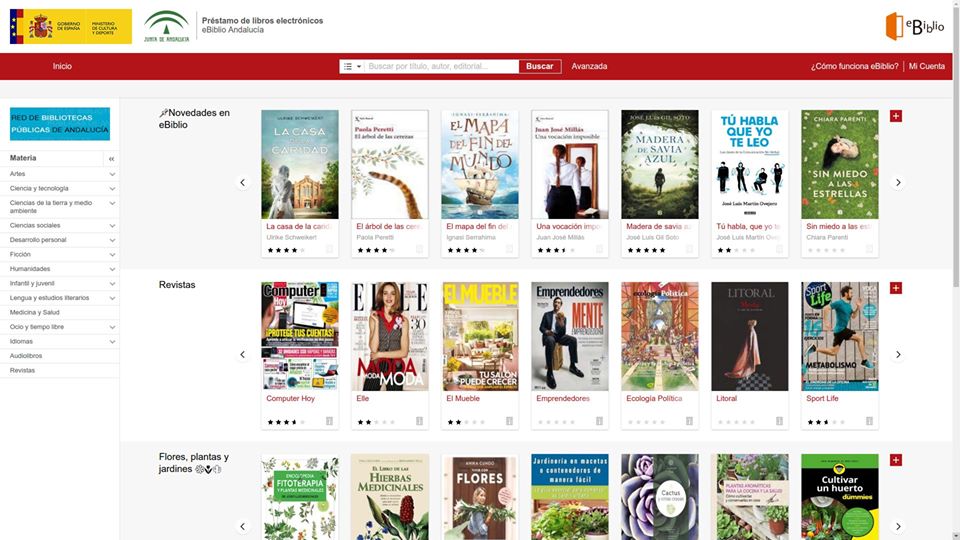Go to Inicio in the navigation bar
960x540 pixels.
62,67
